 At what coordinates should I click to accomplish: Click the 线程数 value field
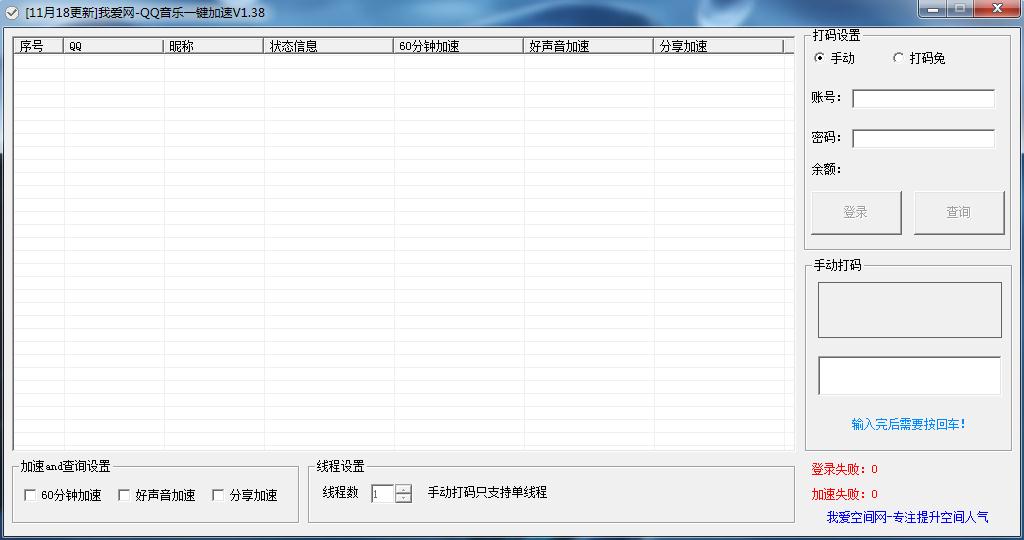point(383,494)
